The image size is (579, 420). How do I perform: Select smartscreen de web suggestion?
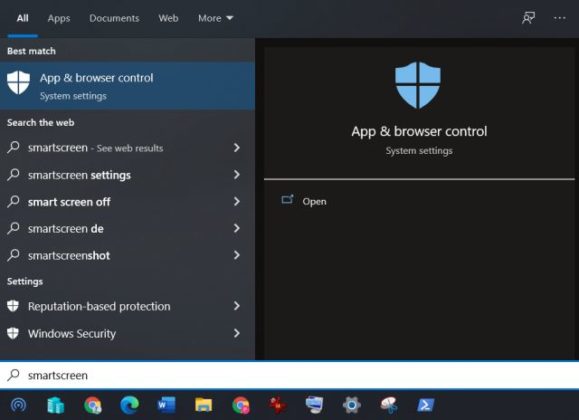click(x=127, y=229)
